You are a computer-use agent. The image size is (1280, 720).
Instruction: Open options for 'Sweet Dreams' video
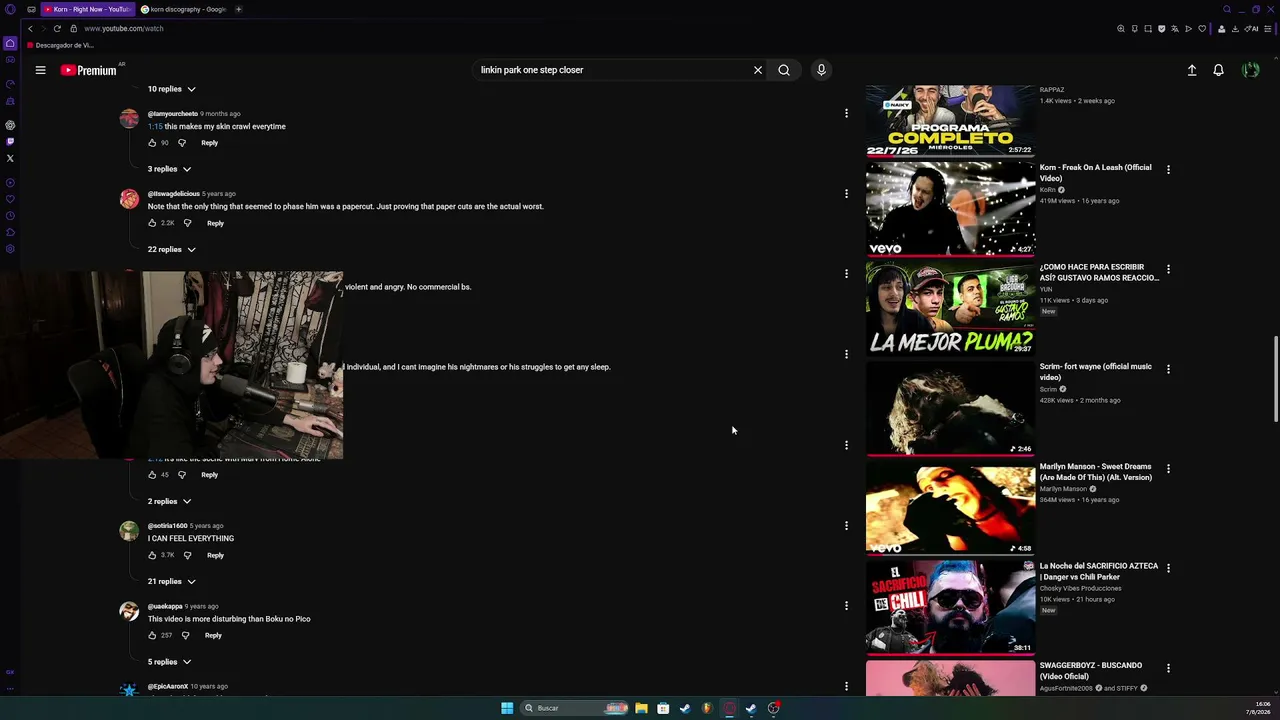pos(1168,469)
